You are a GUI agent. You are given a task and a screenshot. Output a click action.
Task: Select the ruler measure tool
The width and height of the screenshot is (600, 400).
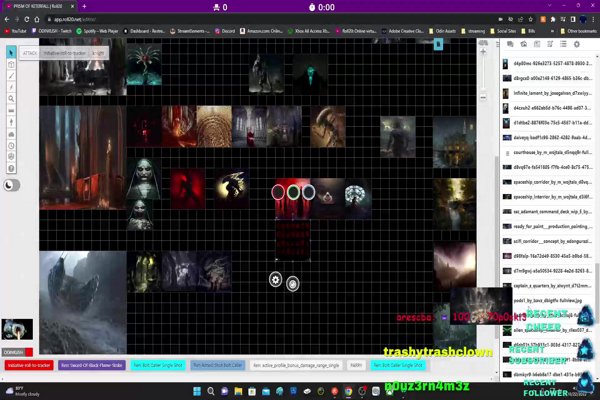[x=11, y=111]
